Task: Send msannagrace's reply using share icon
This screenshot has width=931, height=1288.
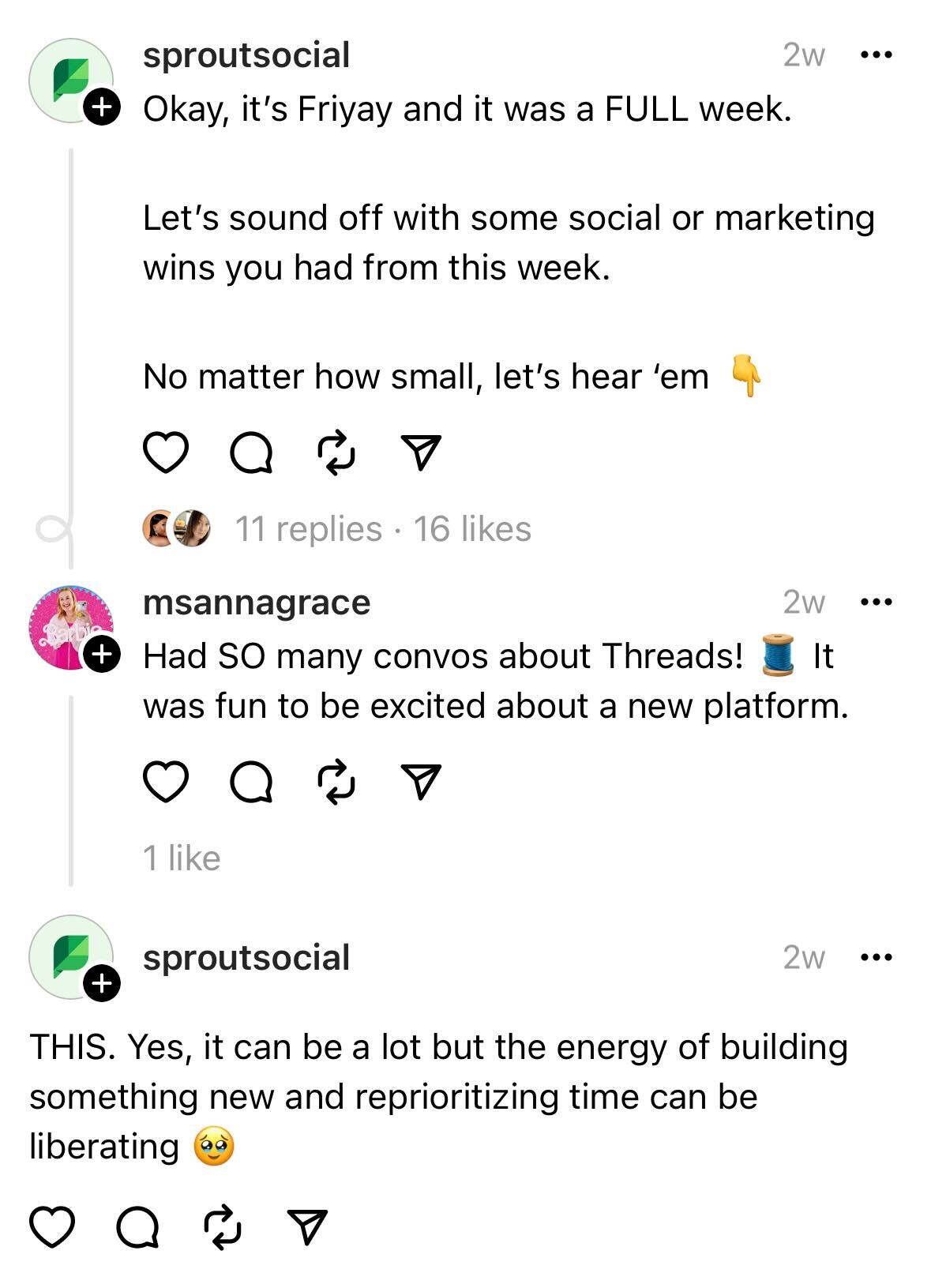Action: 421,782
